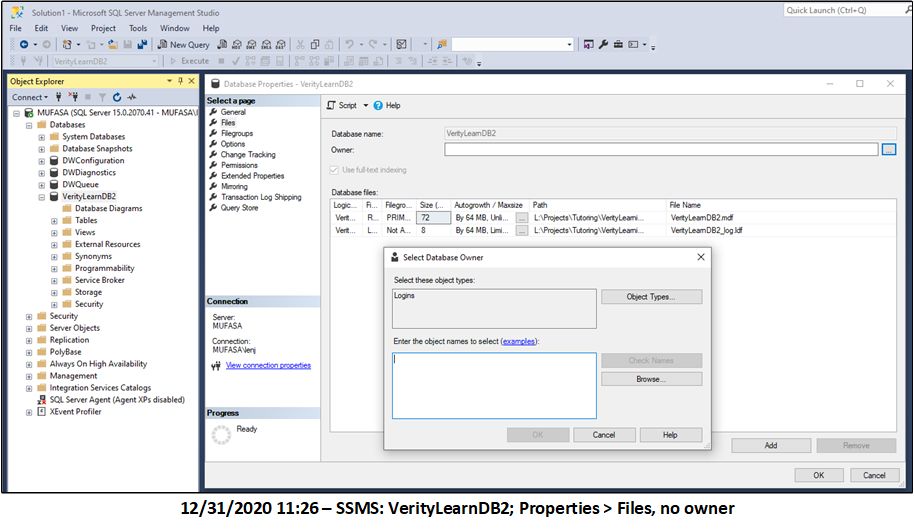This screenshot has width=914, height=529.
Task: Click the Activity Monitor icon in Object Explorer
Action: pyautogui.click(x=132, y=97)
